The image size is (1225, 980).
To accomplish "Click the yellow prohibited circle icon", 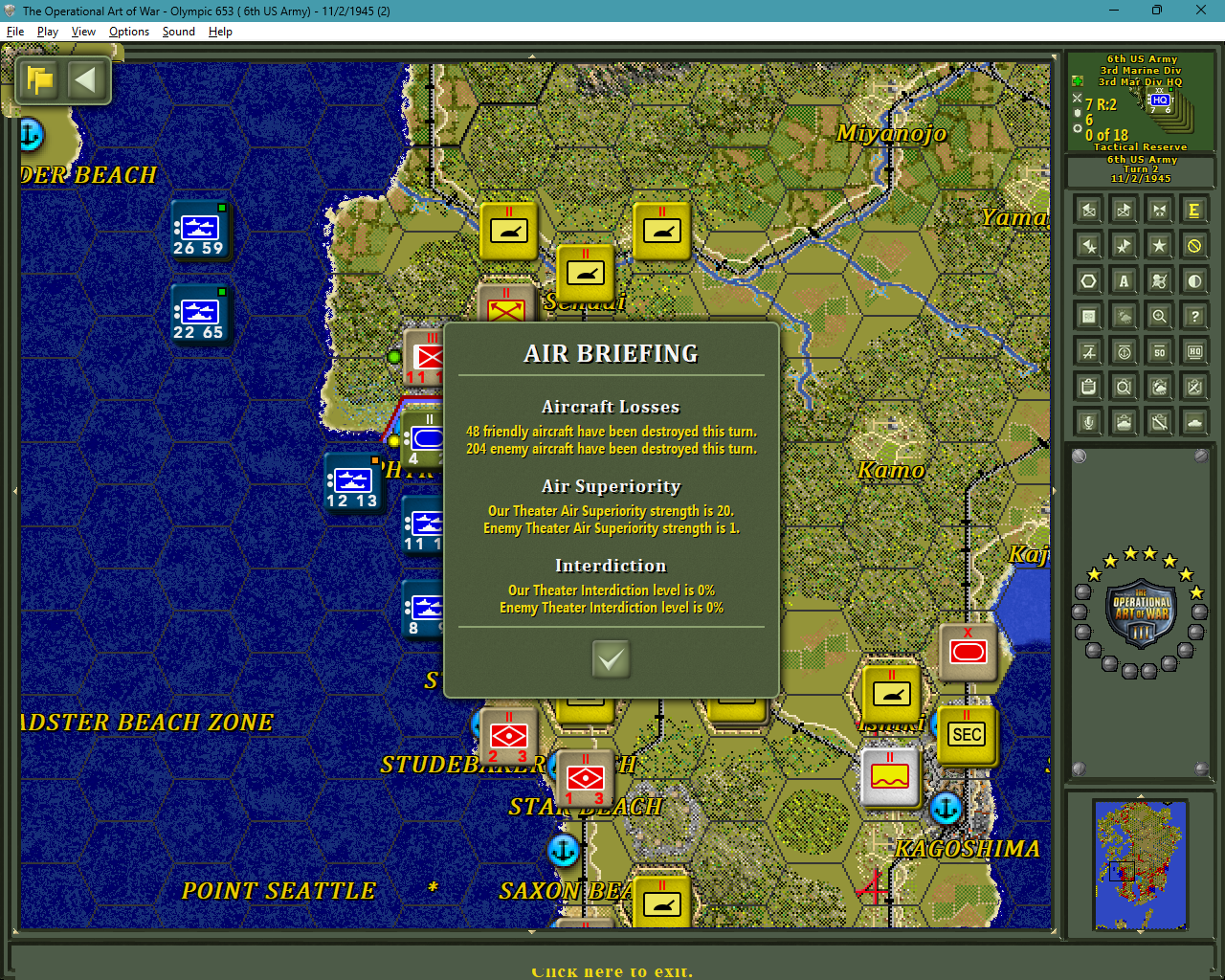I will (x=1194, y=245).
